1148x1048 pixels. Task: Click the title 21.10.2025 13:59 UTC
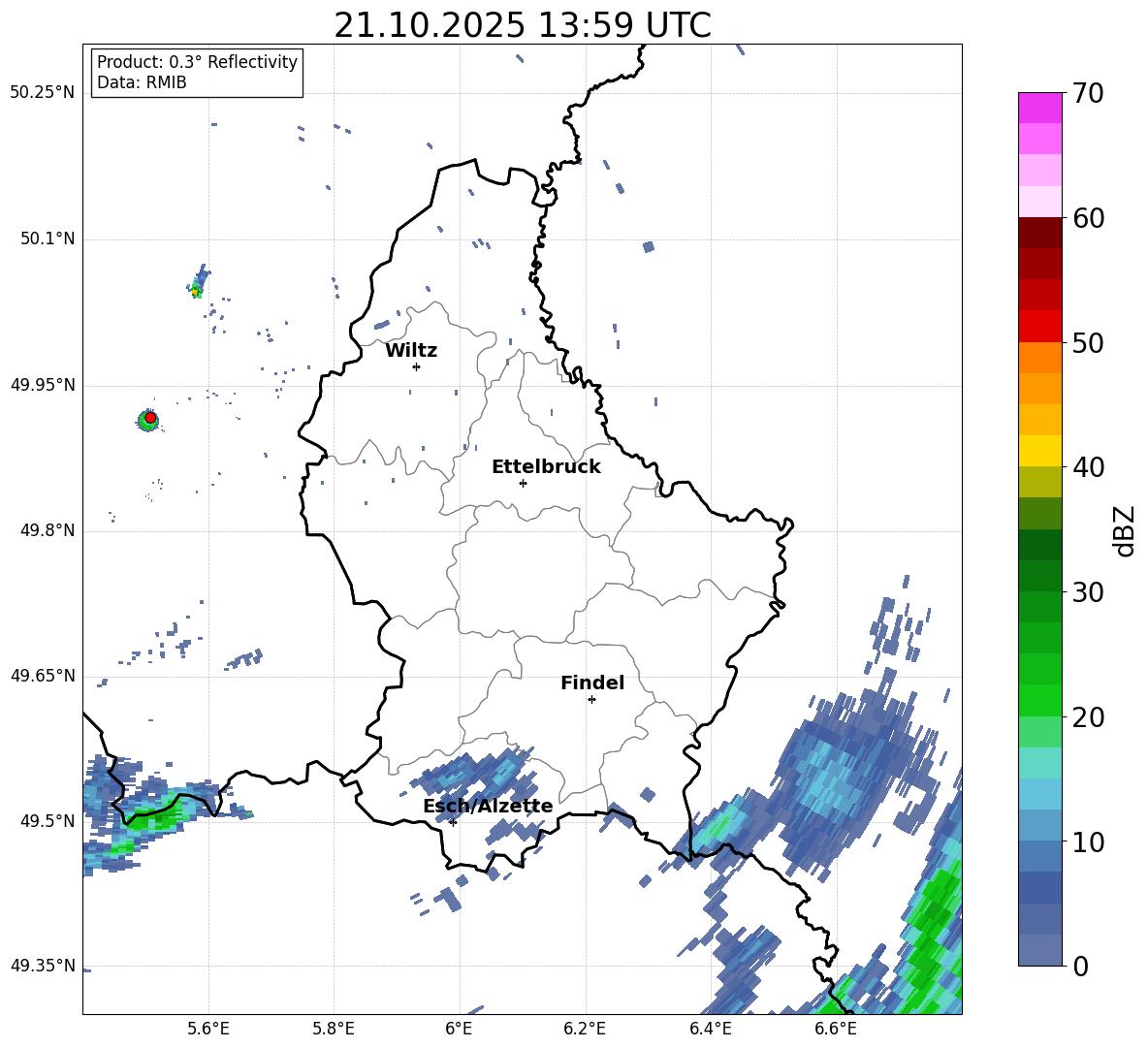click(x=522, y=25)
